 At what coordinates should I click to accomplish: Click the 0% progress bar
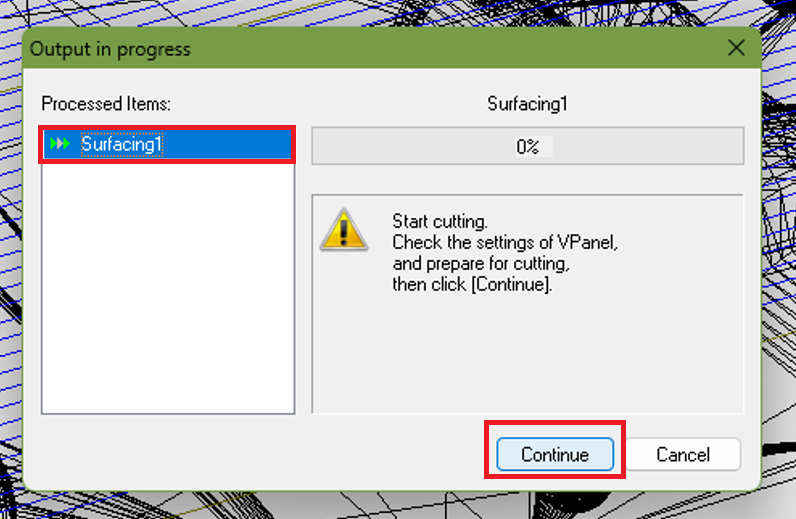click(x=528, y=146)
